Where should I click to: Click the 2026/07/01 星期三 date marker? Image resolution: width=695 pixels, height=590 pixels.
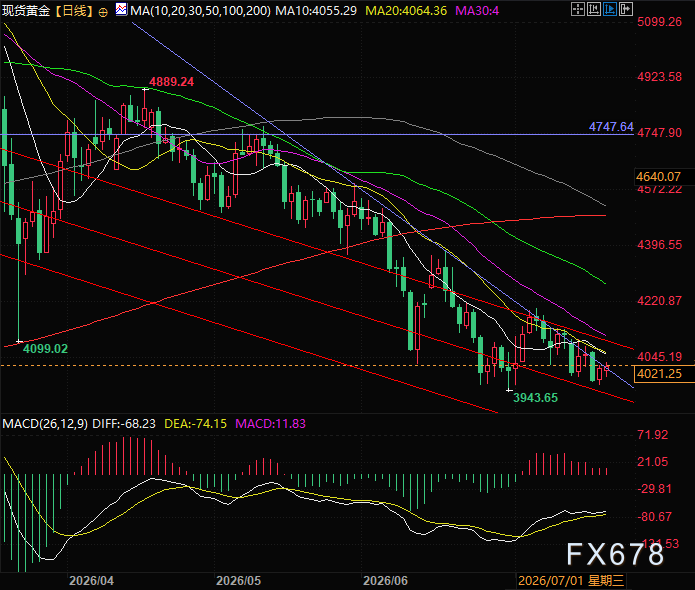coord(570,581)
